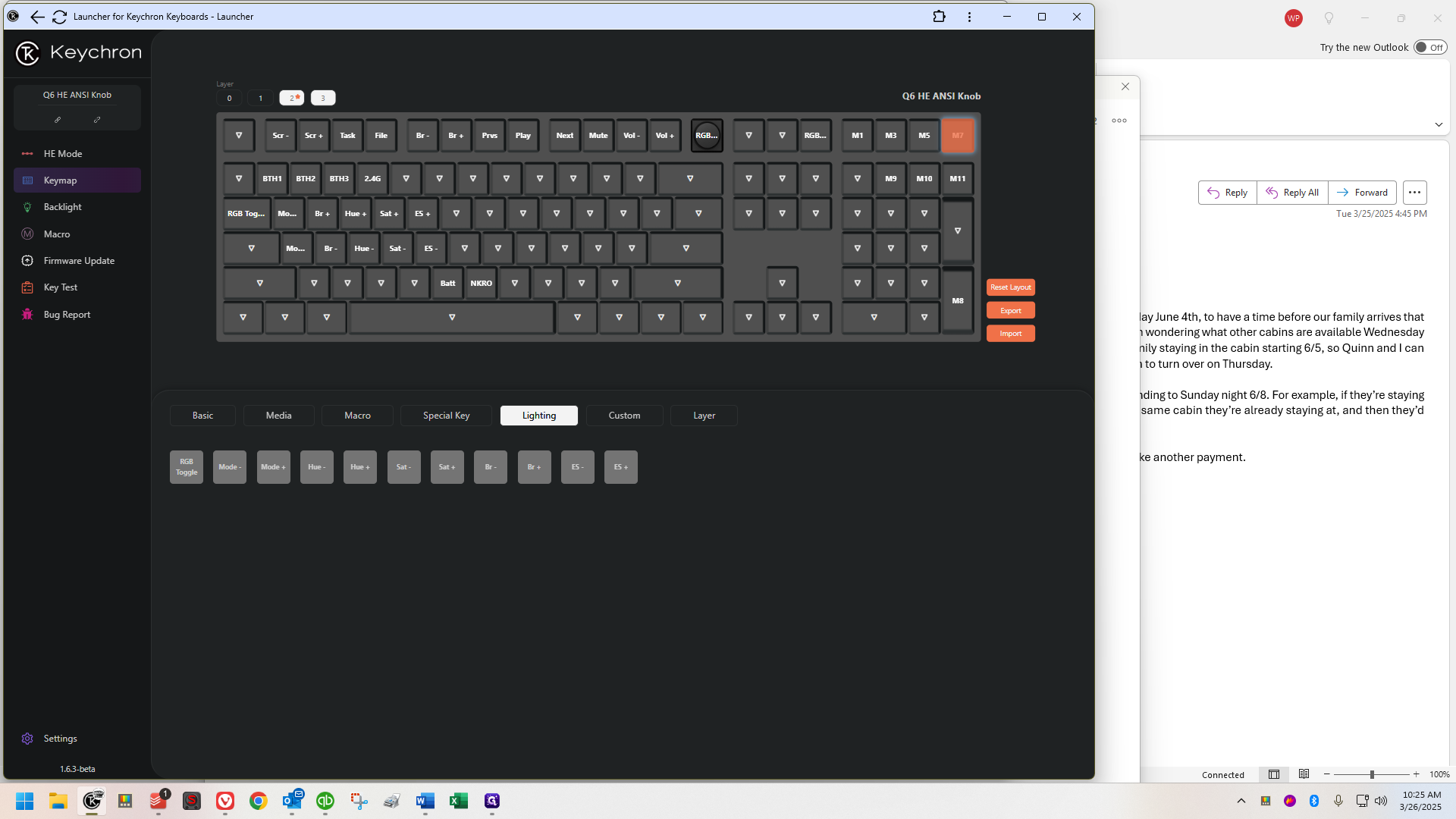The height and width of the screenshot is (819, 1456).
Task: Open the browser three-dot menu
Action: [x=969, y=17]
